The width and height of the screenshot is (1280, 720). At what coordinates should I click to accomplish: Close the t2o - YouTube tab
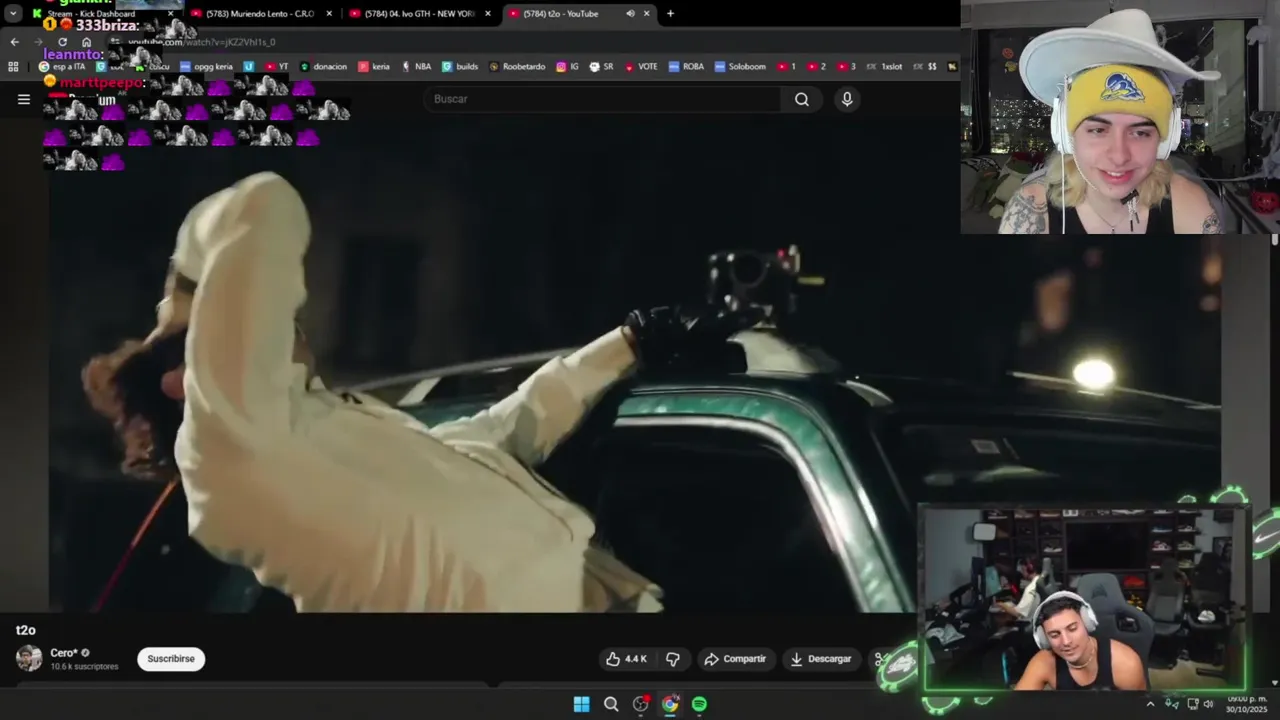646,14
